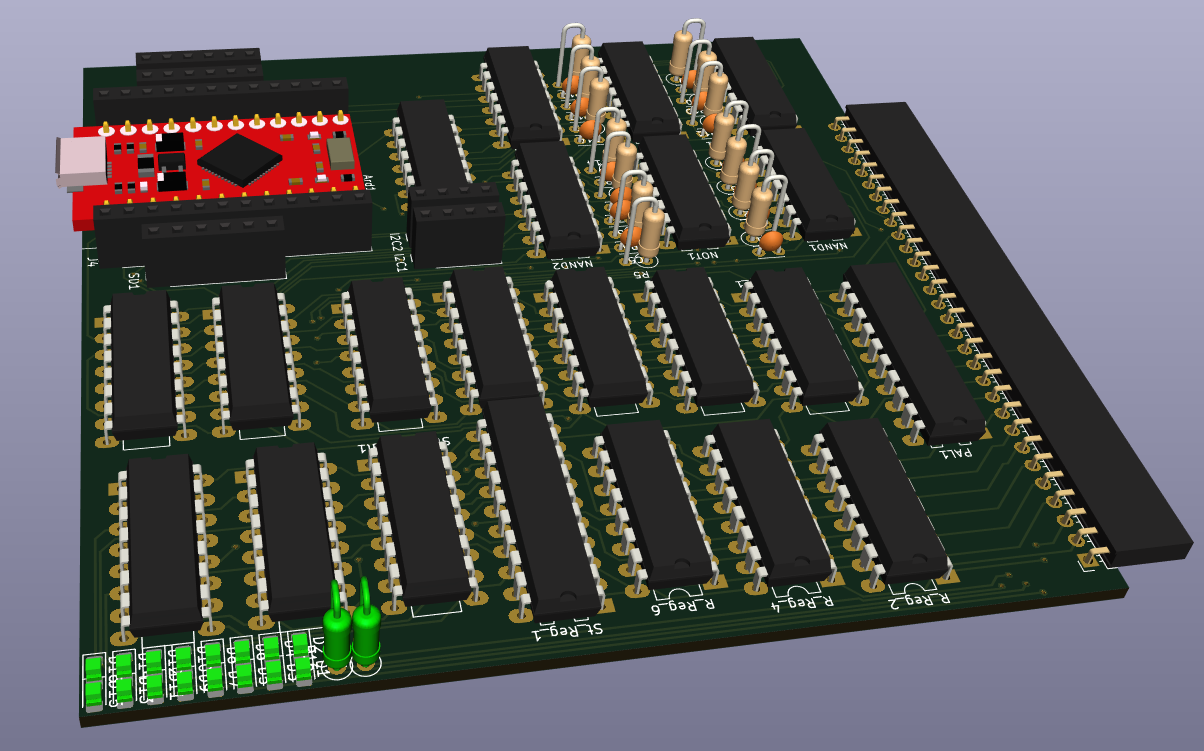
Task: Click the USB connector on the red Arduino
Action: pos(81,163)
